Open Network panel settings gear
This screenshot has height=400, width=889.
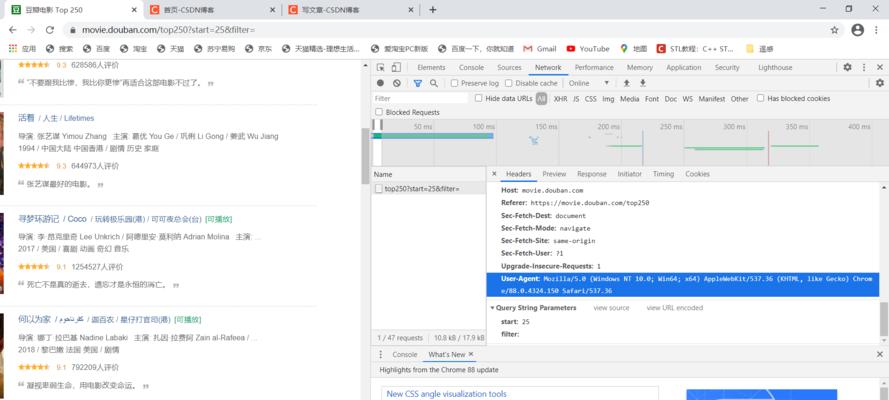coord(879,83)
